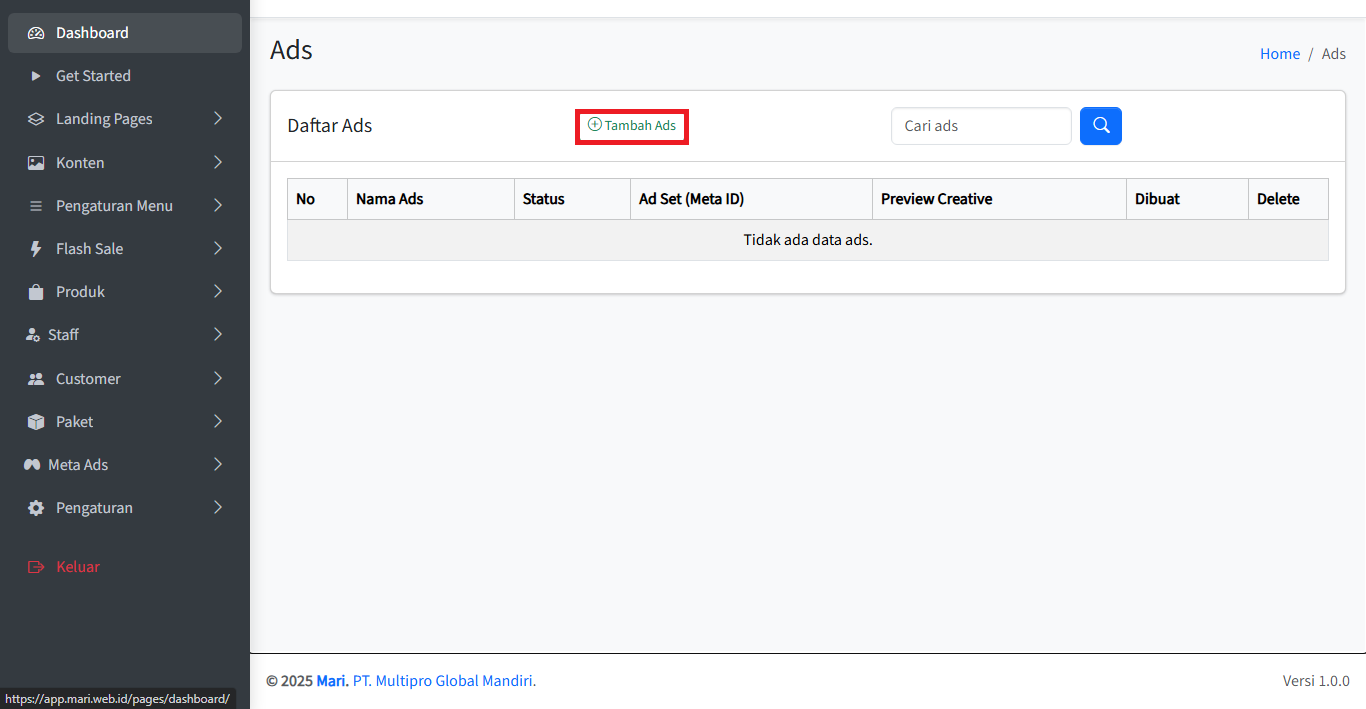1366x709 pixels.
Task: Select Keluar to log out
Action: tap(77, 567)
